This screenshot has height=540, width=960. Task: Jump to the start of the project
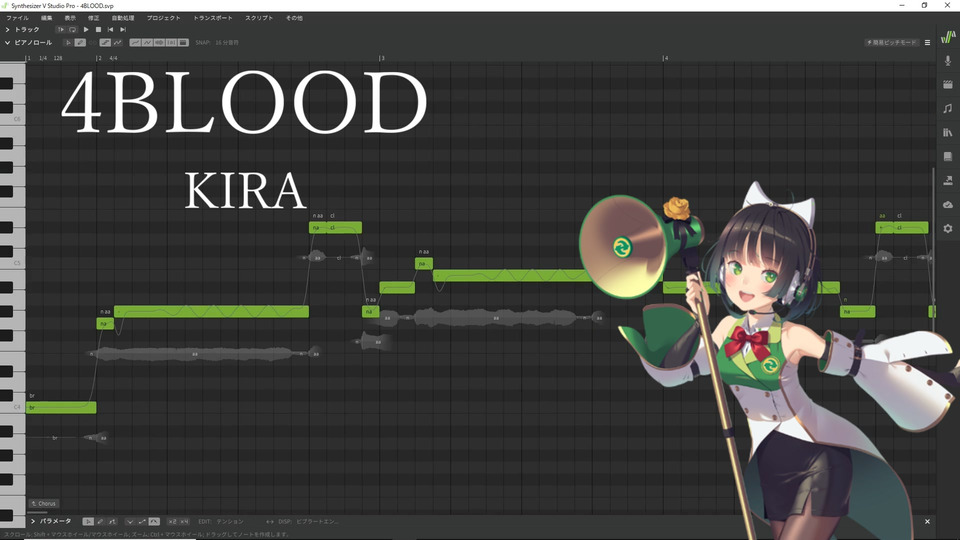111,29
